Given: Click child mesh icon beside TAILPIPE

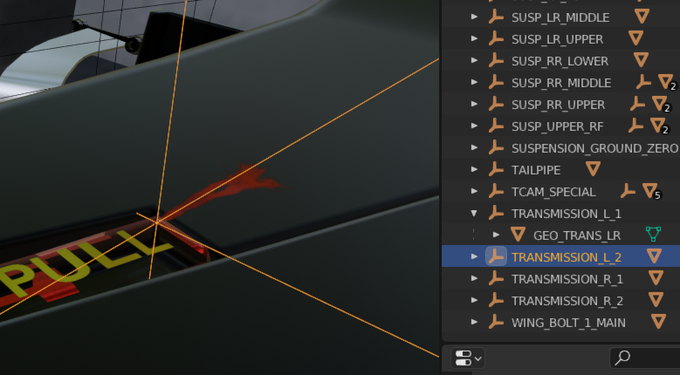Looking at the screenshot, I should pyautogui.click(x=593, y=169).
